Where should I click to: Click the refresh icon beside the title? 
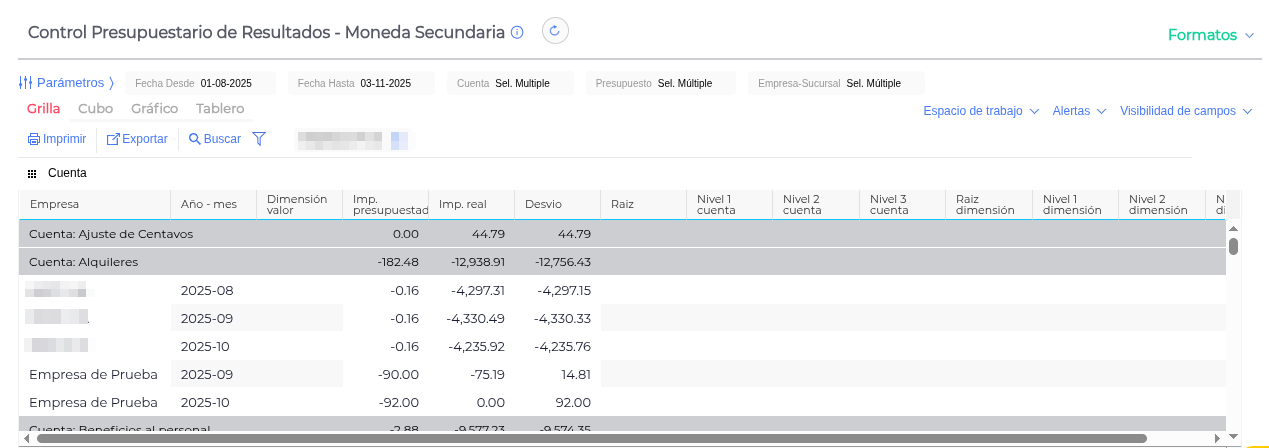(x=555, y=31)
